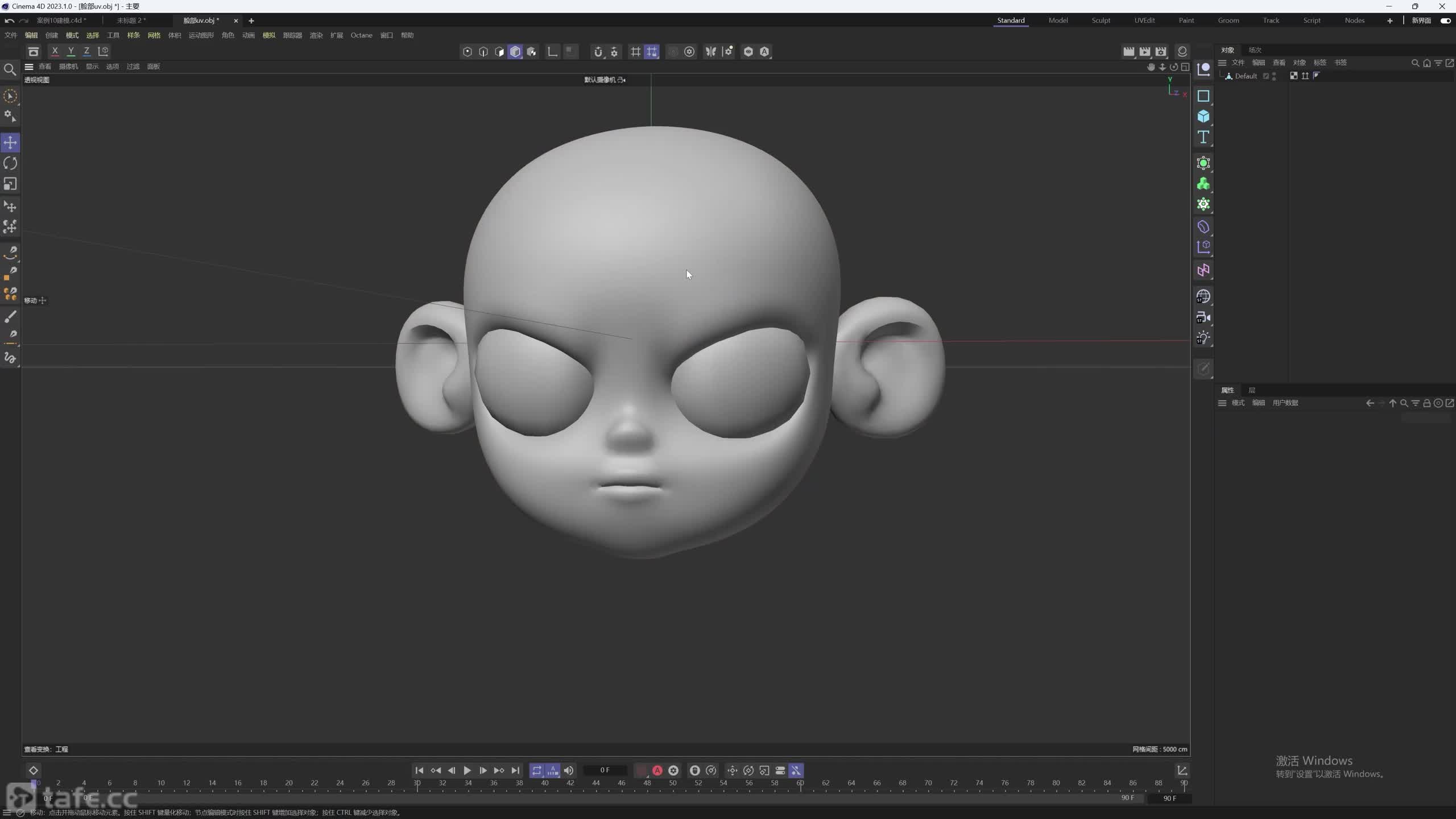Toggle Default object visibility dots

(1274, 76)
